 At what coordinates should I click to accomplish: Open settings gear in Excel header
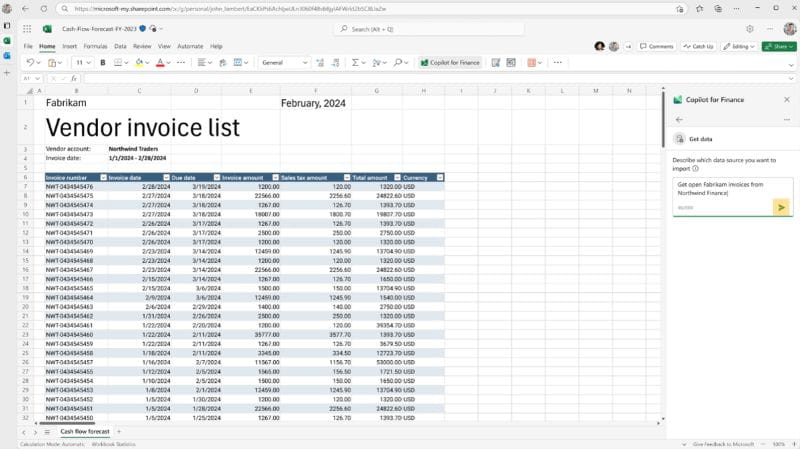pos(749,29)
